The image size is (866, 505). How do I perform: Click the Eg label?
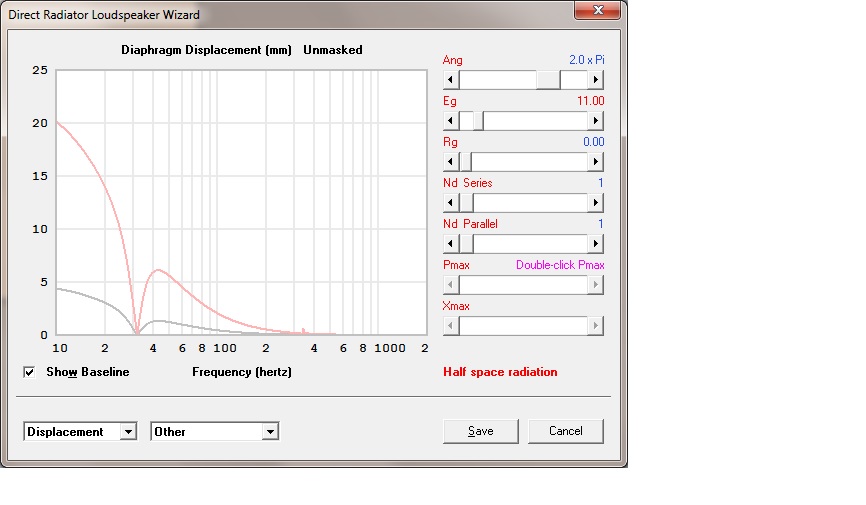(x=450, y=101)
